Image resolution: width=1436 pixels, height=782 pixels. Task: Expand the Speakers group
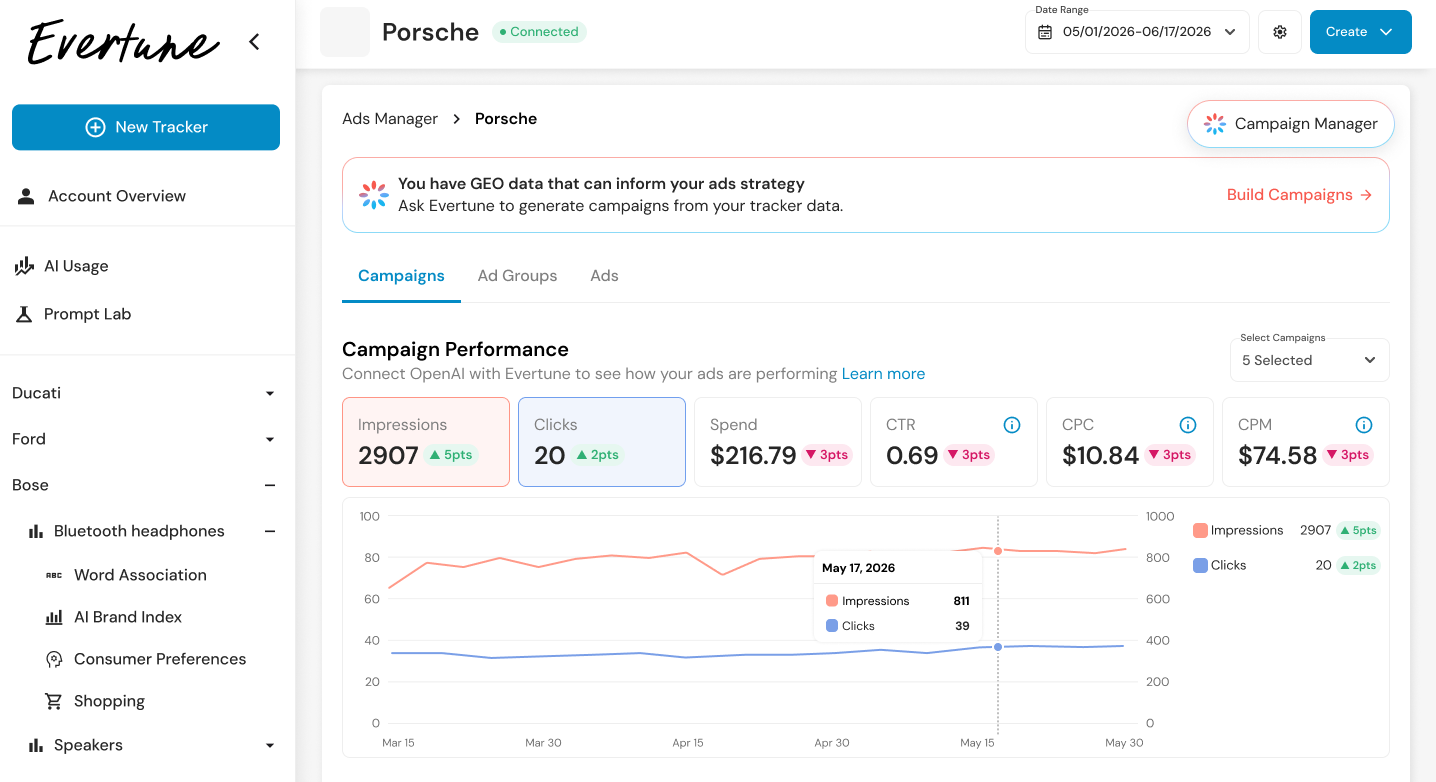pos(270,745)
